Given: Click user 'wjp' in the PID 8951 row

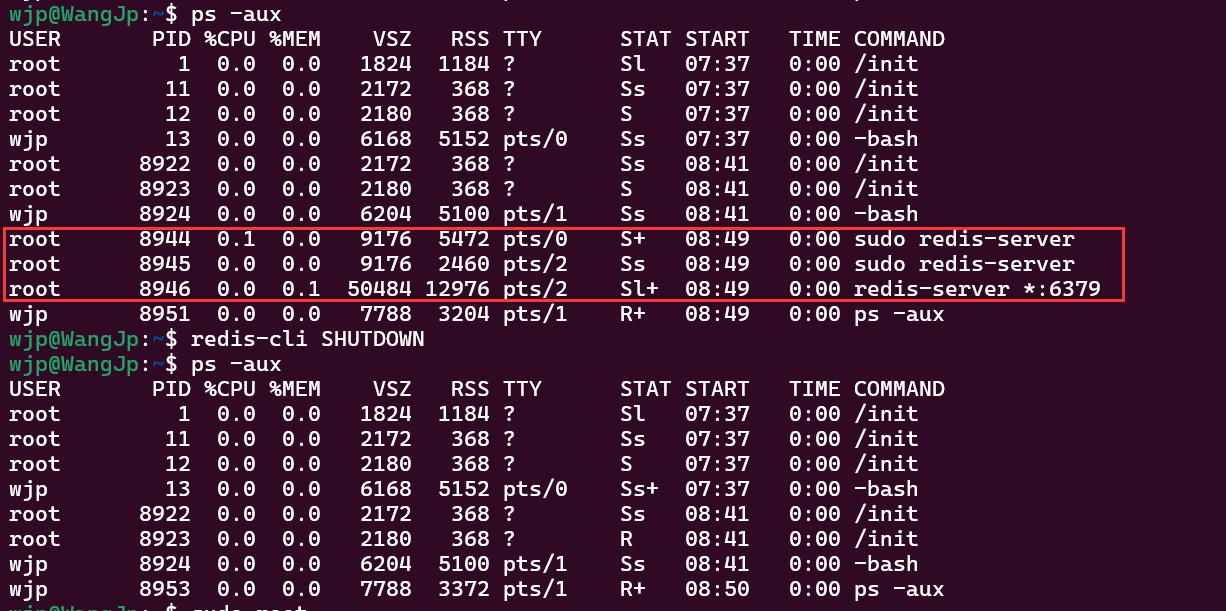Looking at the screenshot, I should [x=28, y=314].
